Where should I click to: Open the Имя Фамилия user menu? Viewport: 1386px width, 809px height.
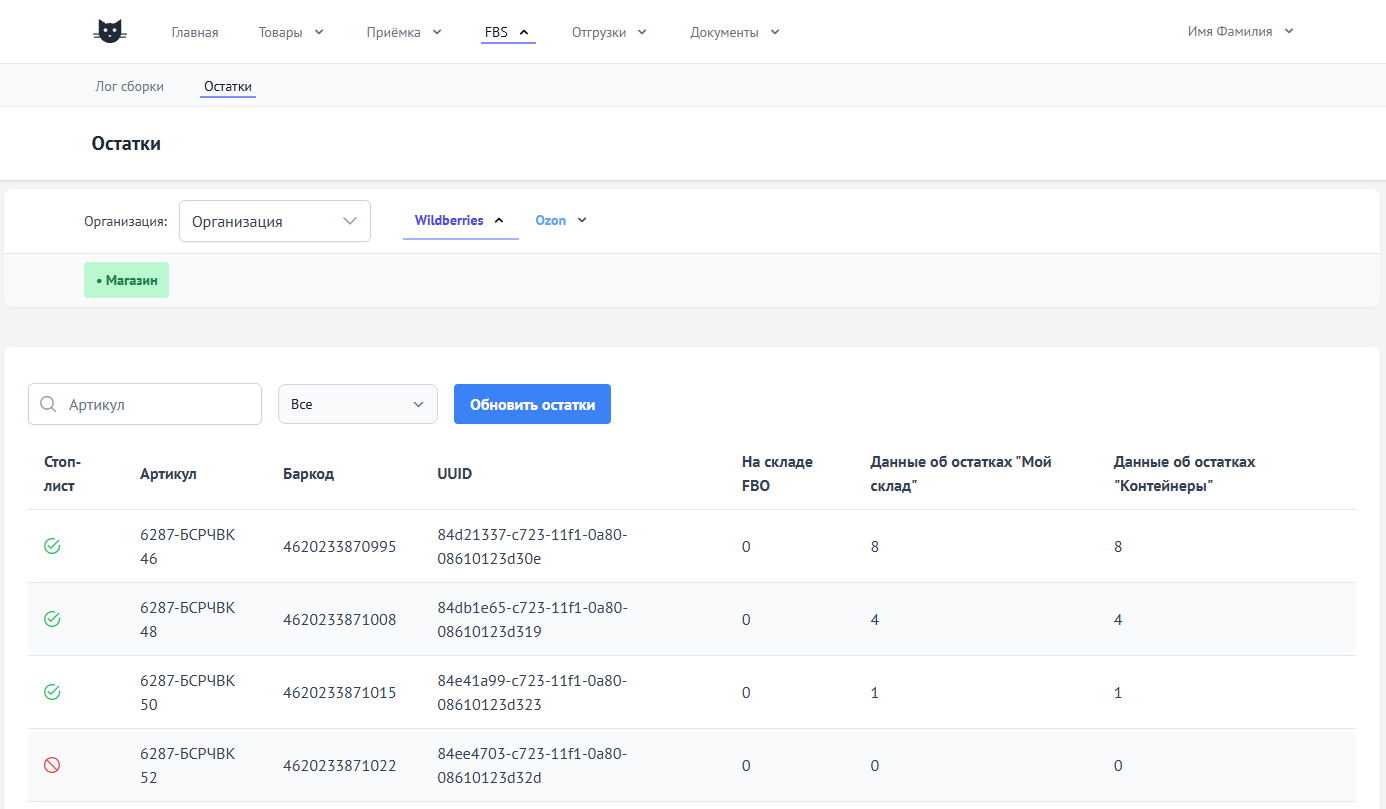click(x=1240, y=31)
